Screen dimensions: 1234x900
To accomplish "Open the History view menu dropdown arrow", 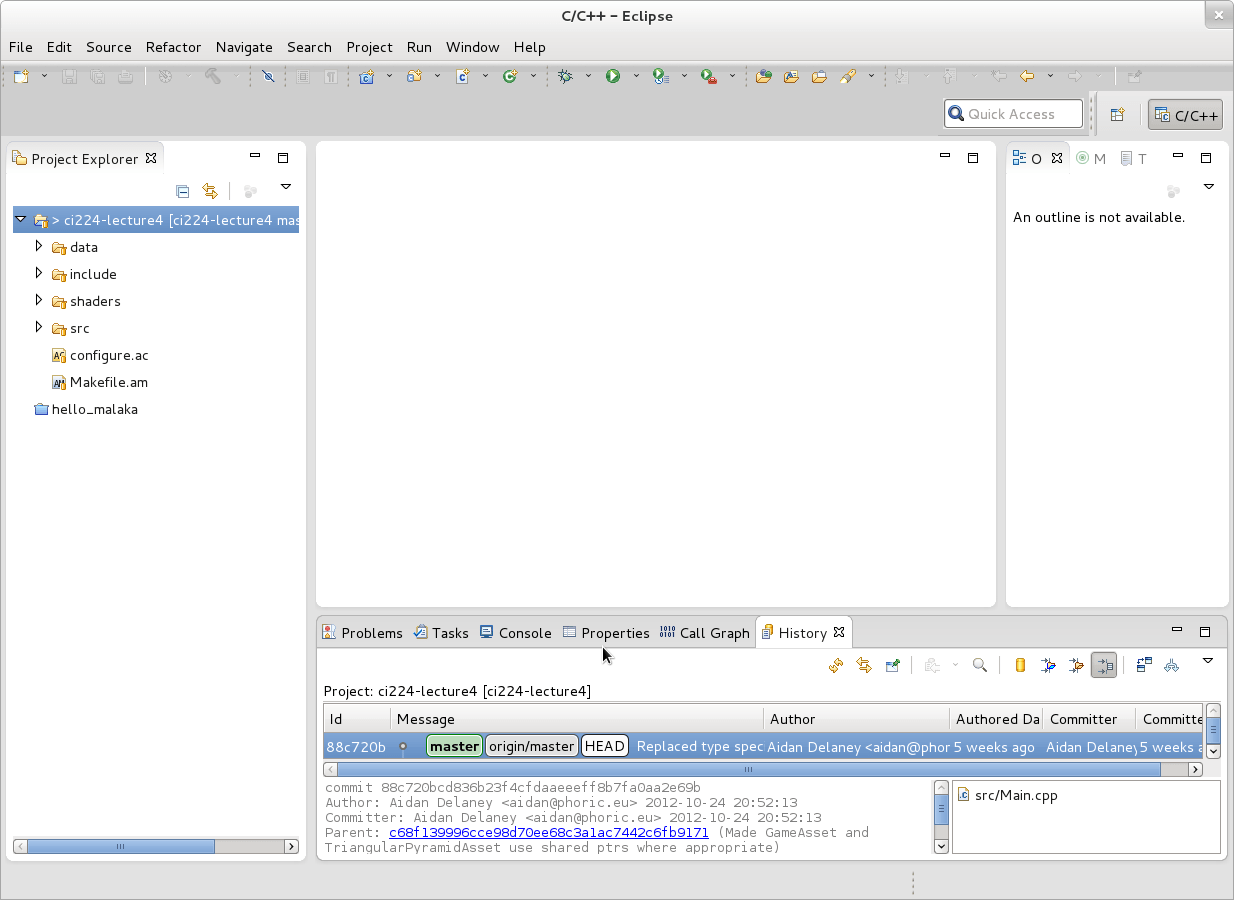I will [1208, 661].
